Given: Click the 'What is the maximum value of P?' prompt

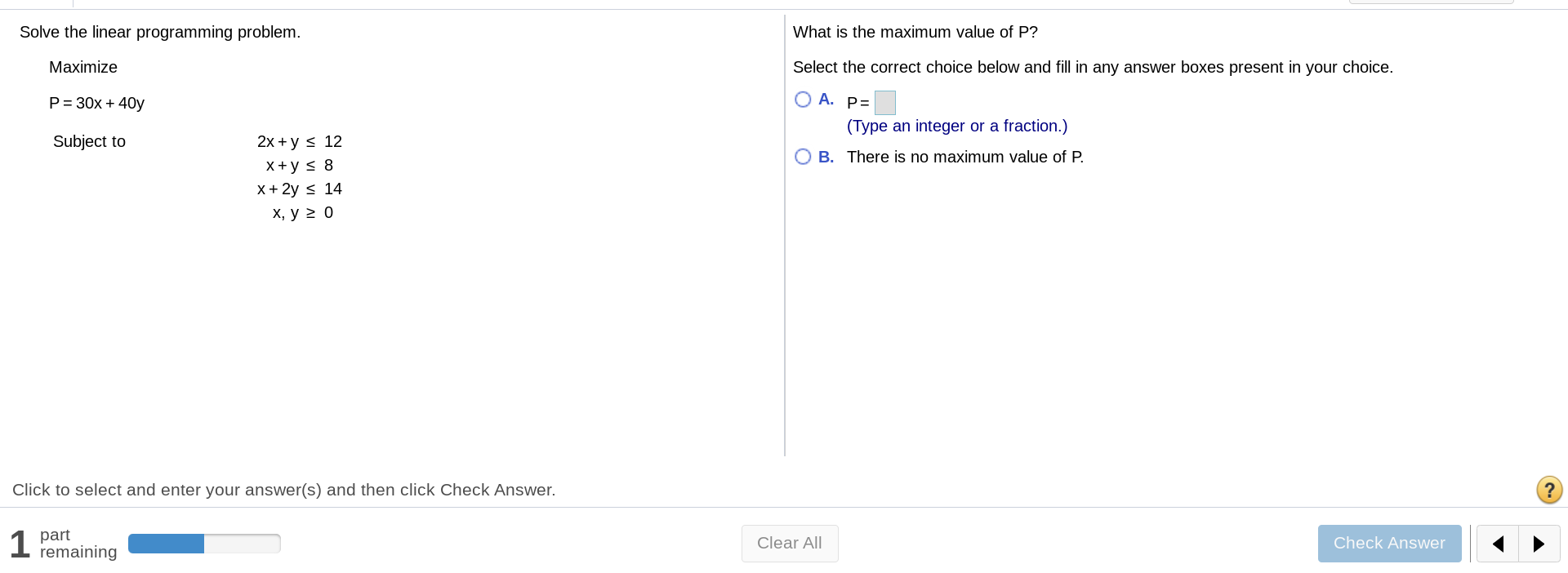Looking at the screenshot, I should 915,32.
